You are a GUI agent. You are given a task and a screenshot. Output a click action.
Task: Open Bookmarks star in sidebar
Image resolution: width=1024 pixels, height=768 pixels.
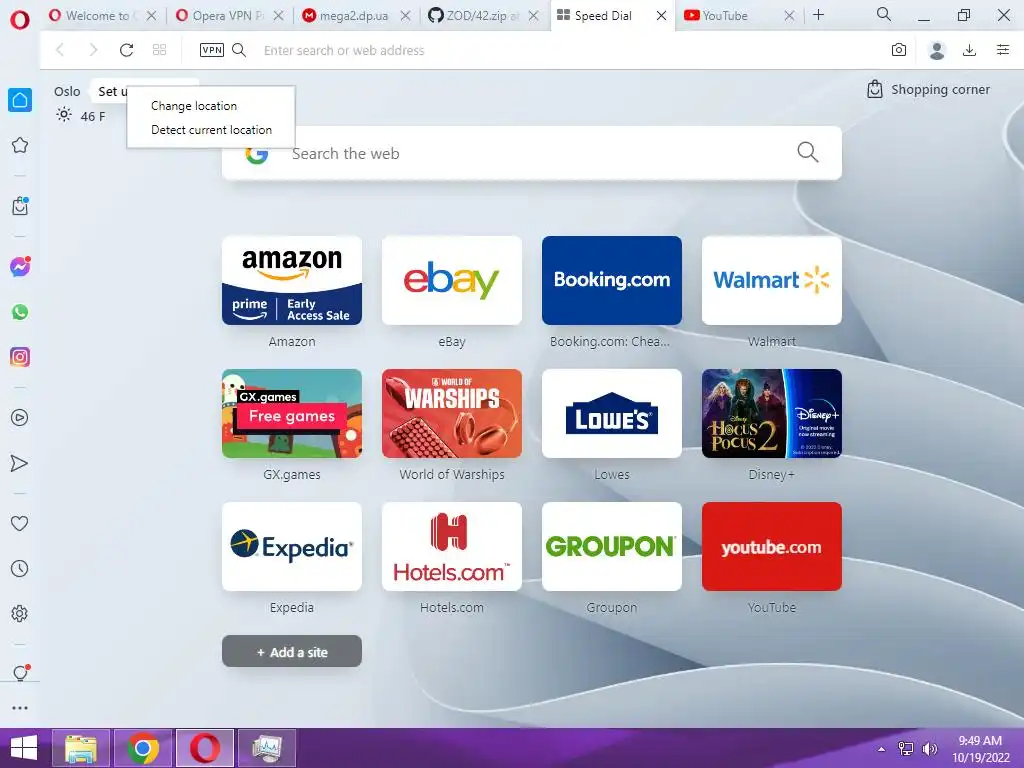[x=20, y=145]
